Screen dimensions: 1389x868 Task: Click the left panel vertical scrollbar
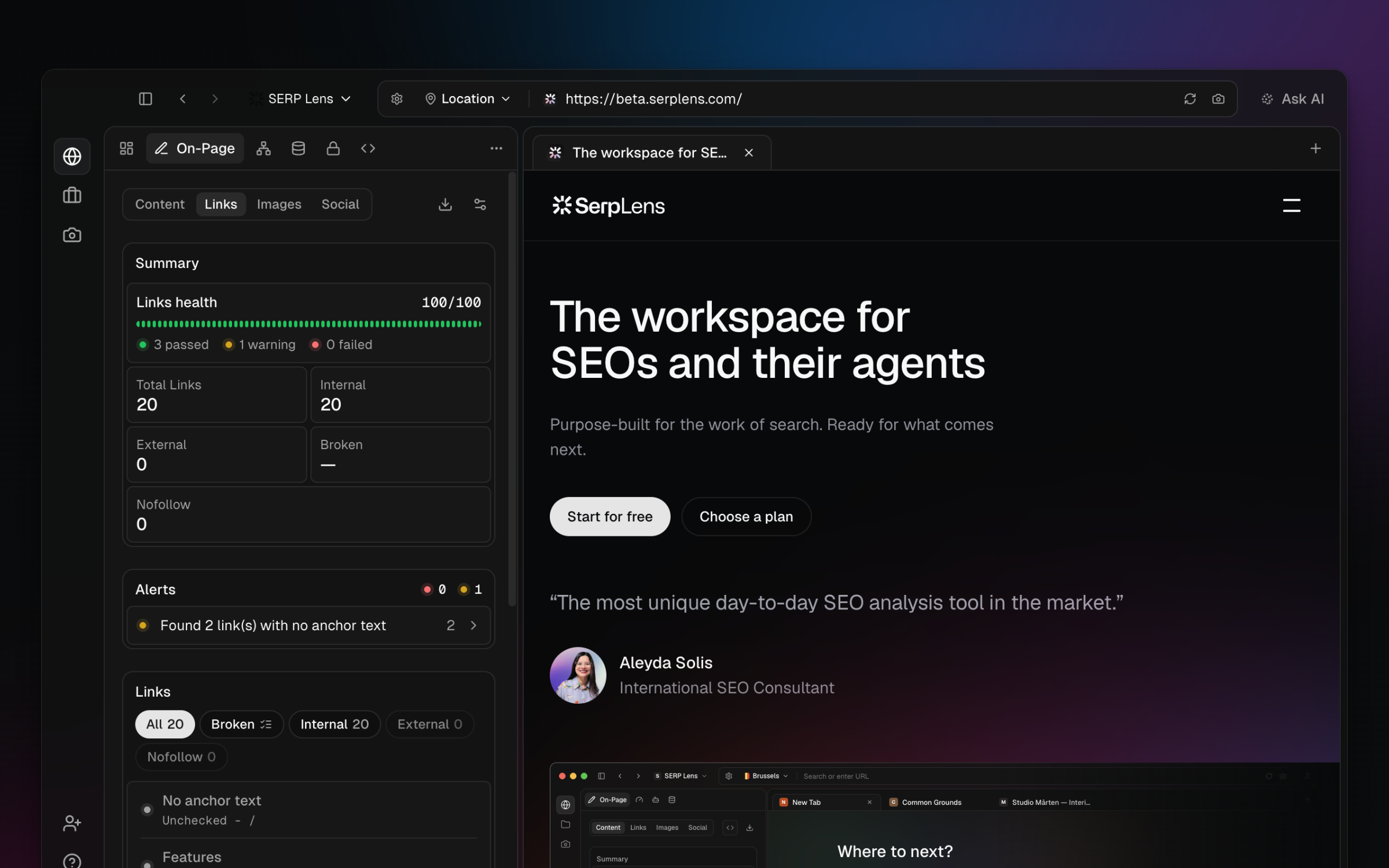click(512, 389)
